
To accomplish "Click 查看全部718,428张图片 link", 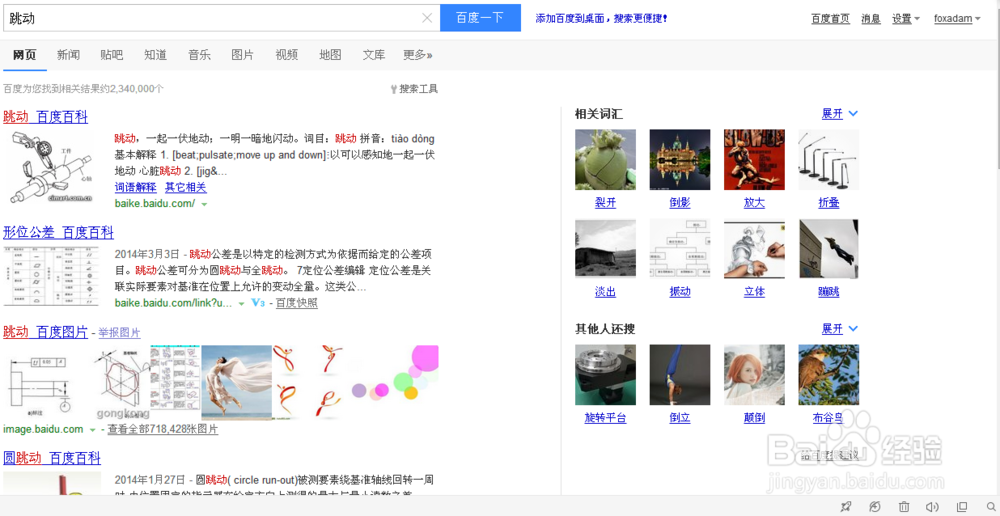I will (163, 429).
